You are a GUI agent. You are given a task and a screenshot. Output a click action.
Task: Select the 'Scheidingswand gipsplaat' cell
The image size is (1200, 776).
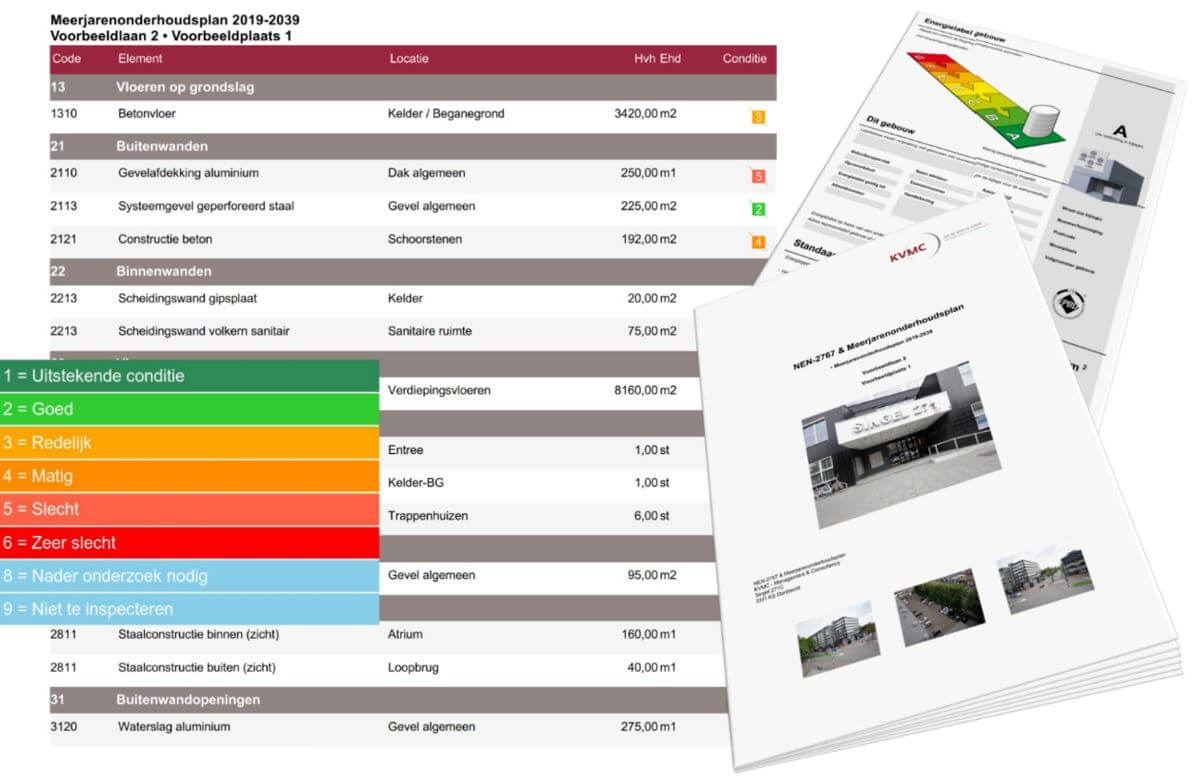188,298
